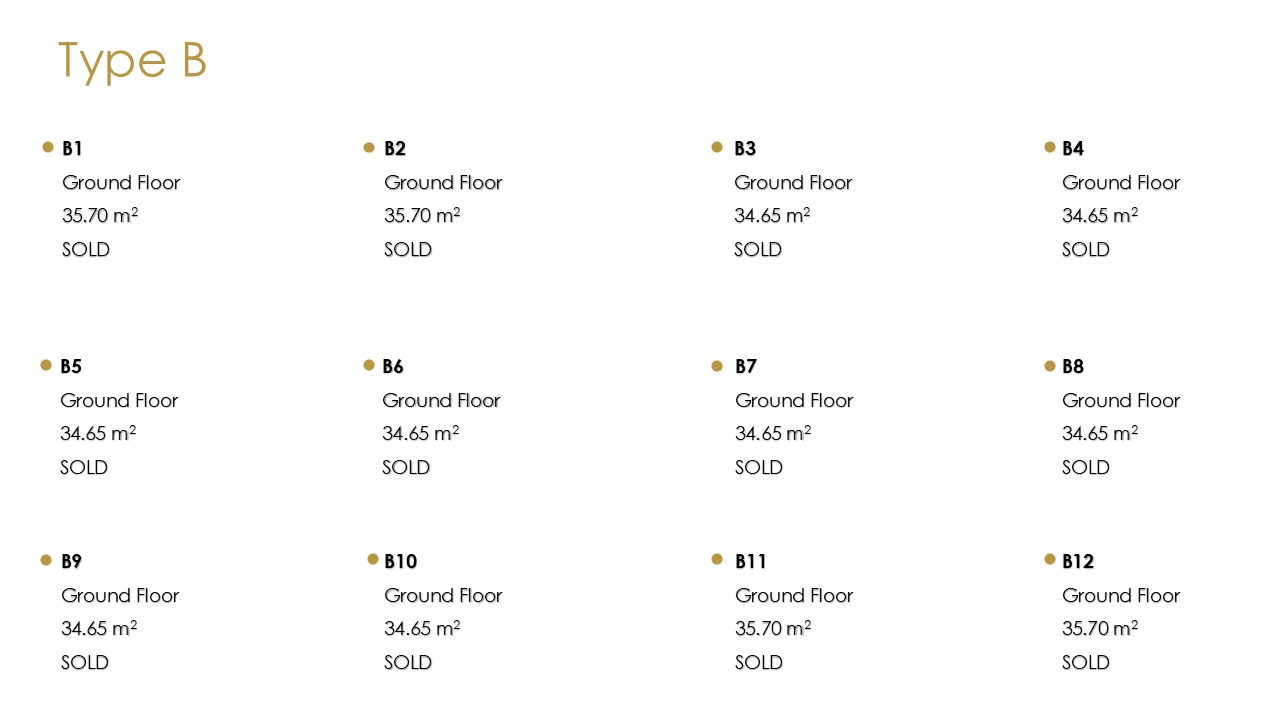Select the B11 unit heading
1280x720 pixels.
[751, 562]
